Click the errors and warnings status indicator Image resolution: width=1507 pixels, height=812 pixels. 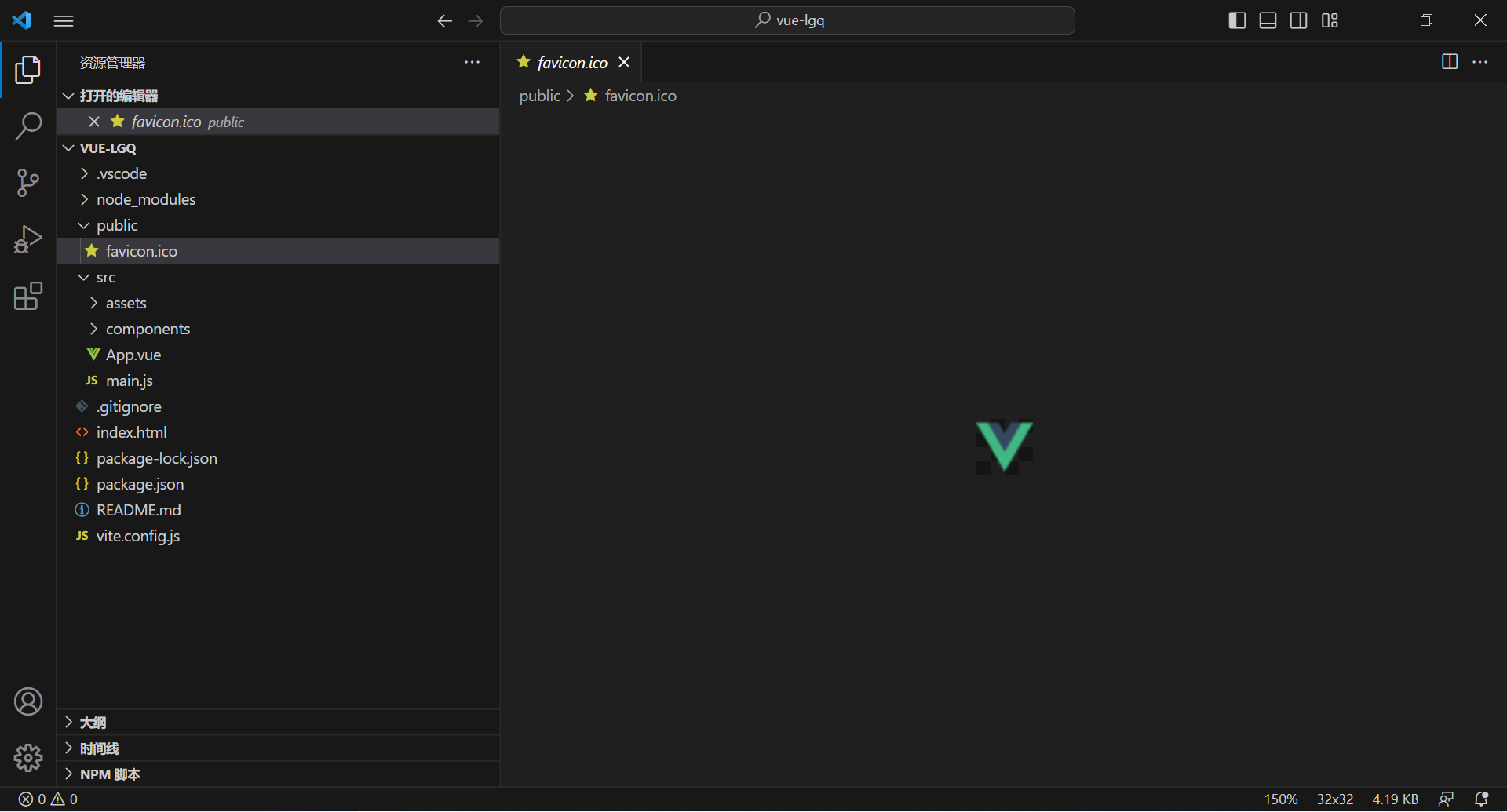click(x=48, y=799)
